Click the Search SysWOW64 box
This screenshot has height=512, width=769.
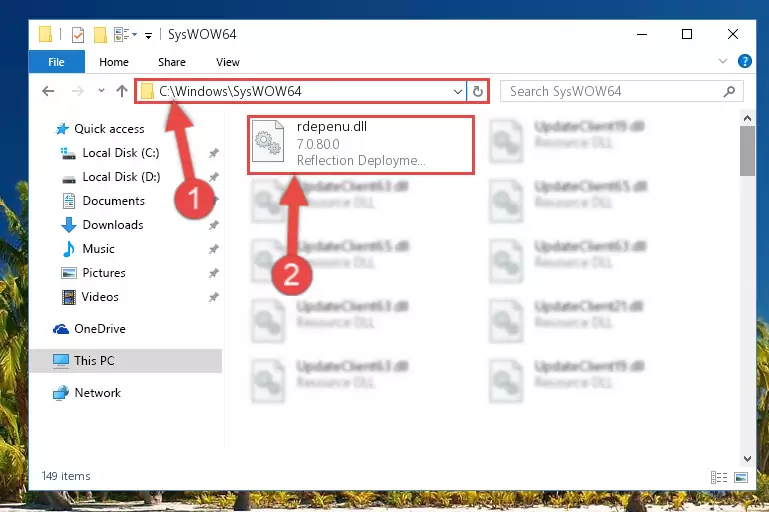[x=621, y=91]
